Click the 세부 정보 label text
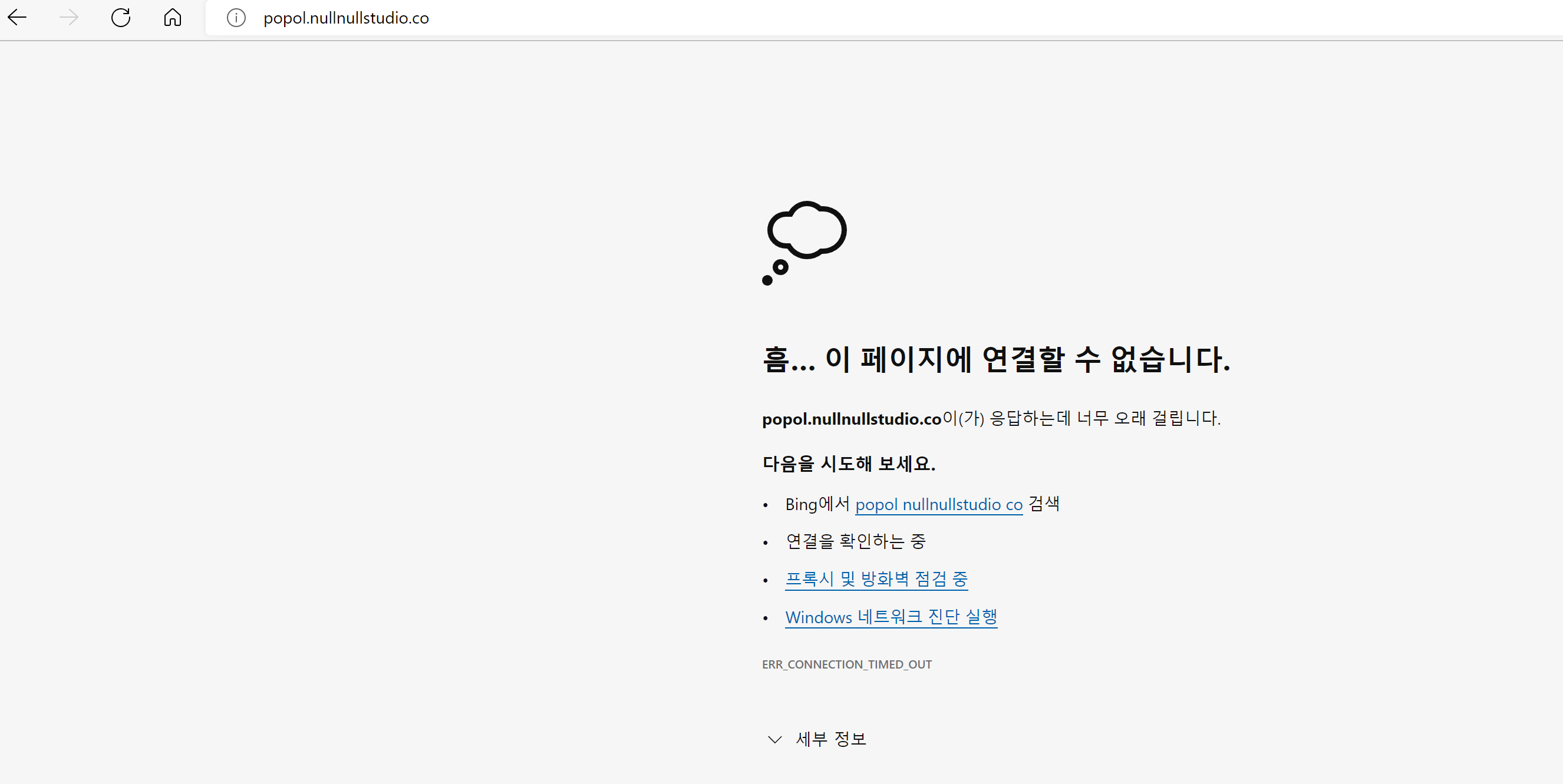1563x784 pixels. click(830, 739)
